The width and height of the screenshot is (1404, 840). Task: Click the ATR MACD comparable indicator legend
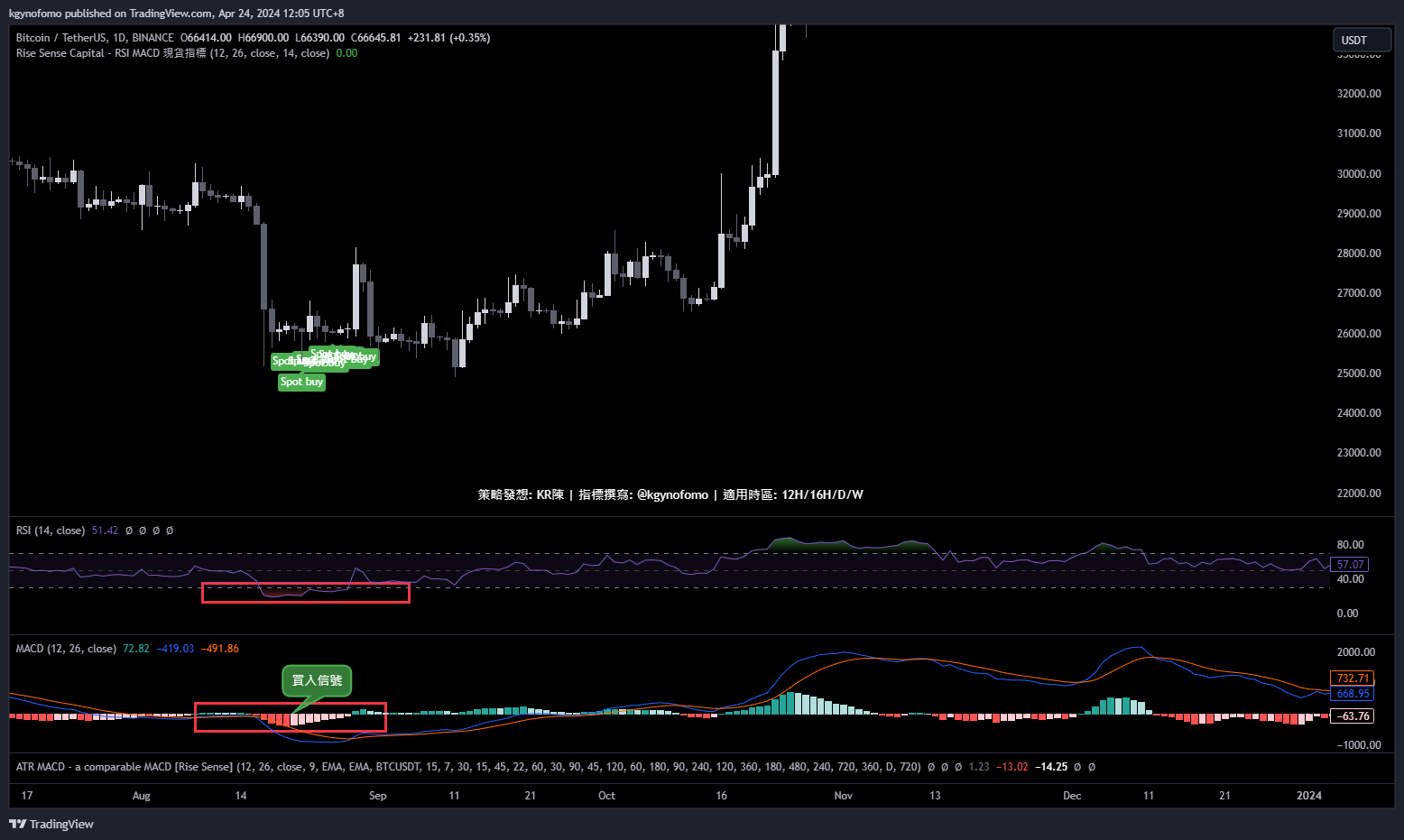(468, 767)
